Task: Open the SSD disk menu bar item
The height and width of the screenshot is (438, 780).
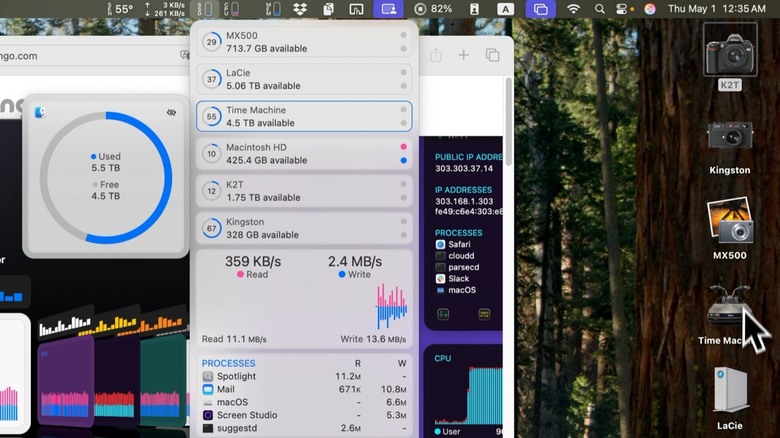Action: (204, 9)
